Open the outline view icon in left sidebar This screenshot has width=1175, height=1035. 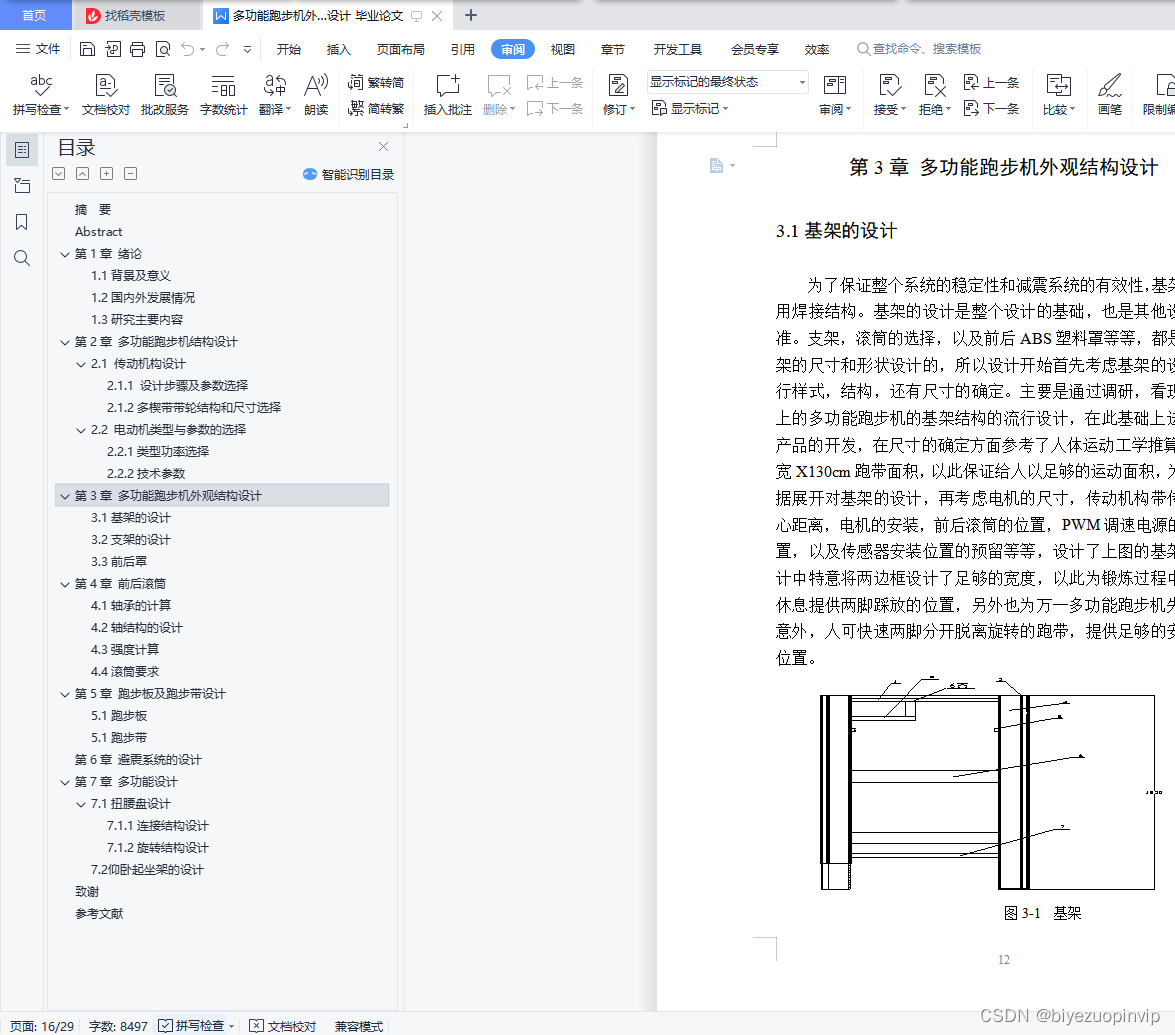[22, 150]
